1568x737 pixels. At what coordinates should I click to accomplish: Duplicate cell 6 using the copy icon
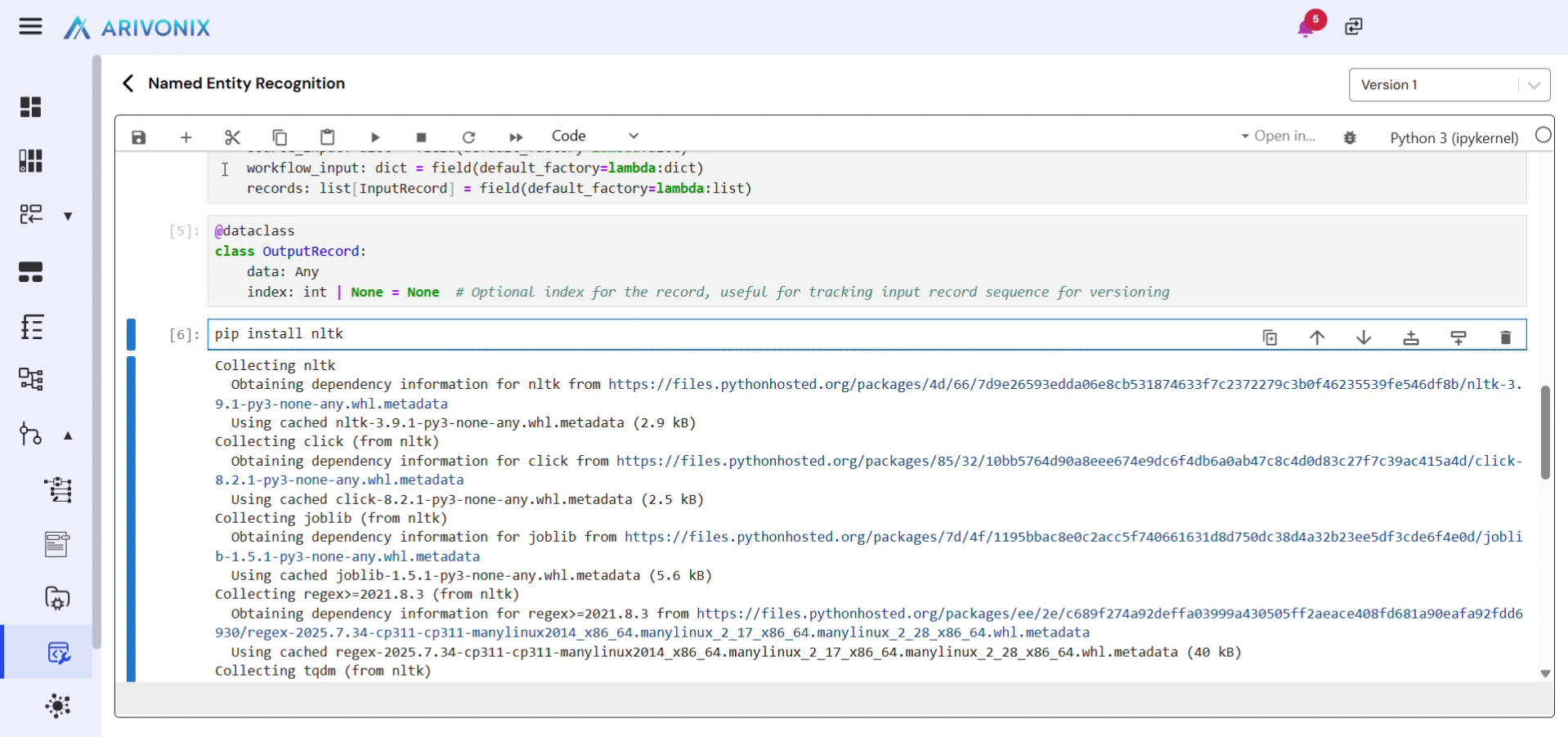1270,337
